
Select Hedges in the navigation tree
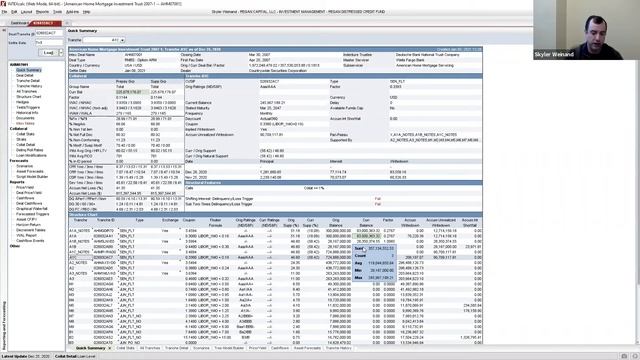pos(22,102)
